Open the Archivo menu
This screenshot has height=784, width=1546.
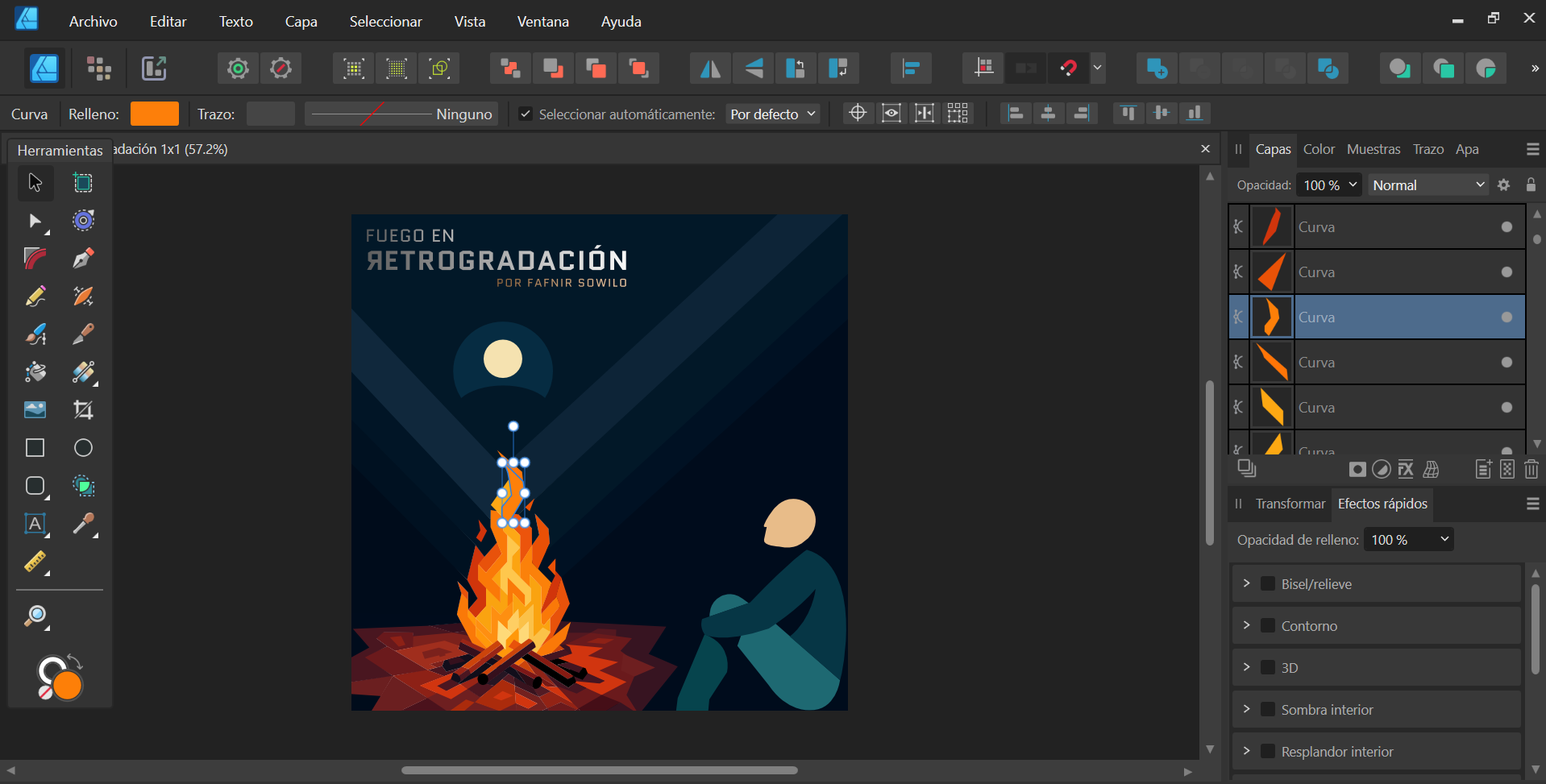[x=94, y=22]
